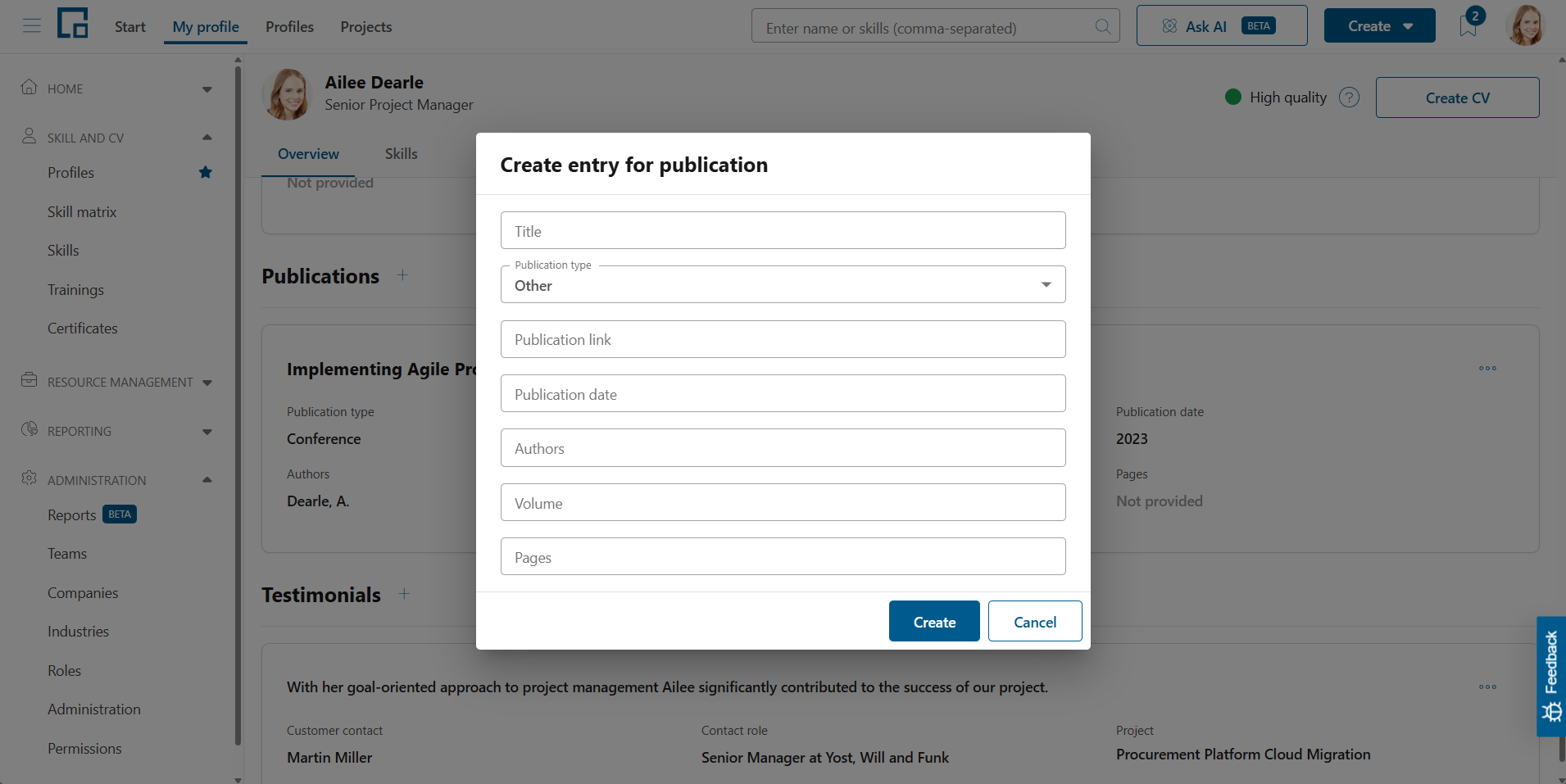Click the Skill and CV person icon
Screen dimensions: 1566x784
30,136
